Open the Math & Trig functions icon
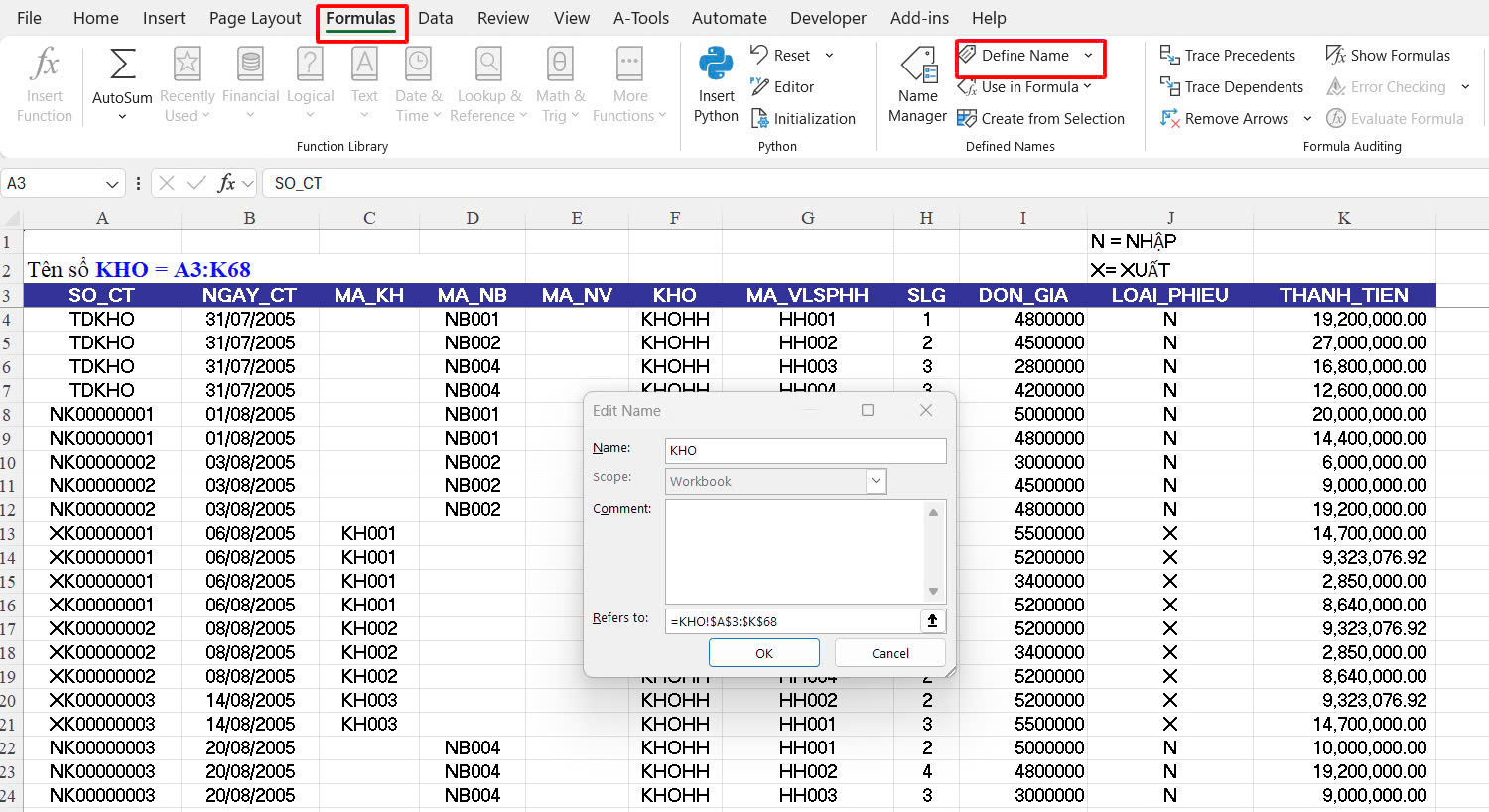 (x=560, y=66)
